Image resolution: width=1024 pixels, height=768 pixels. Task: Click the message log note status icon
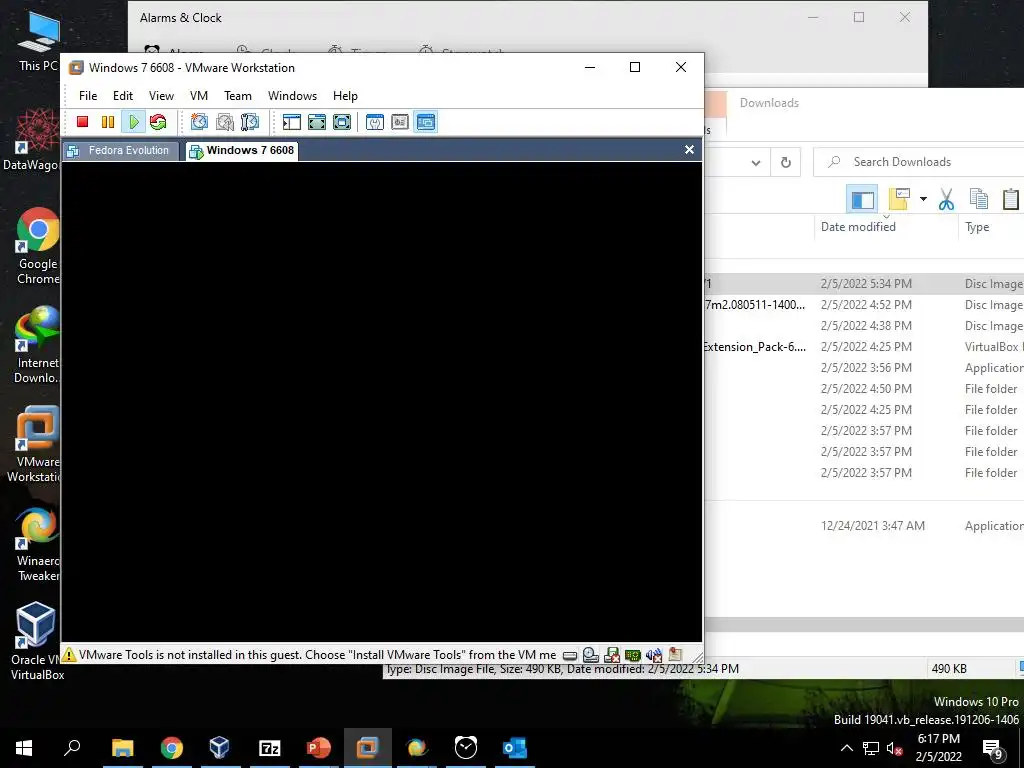[x=675, y=654]
